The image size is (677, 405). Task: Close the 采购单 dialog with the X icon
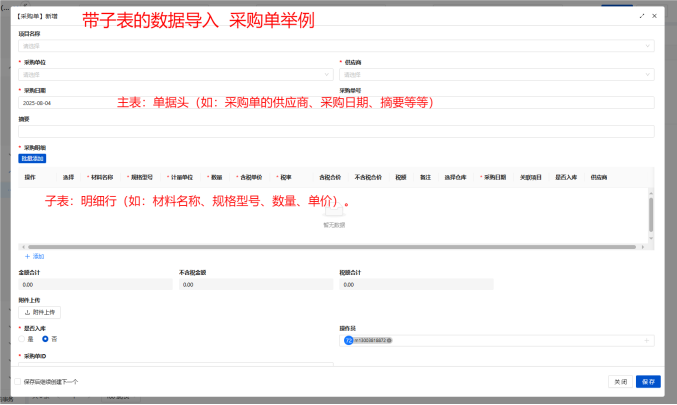pos(655,17)
